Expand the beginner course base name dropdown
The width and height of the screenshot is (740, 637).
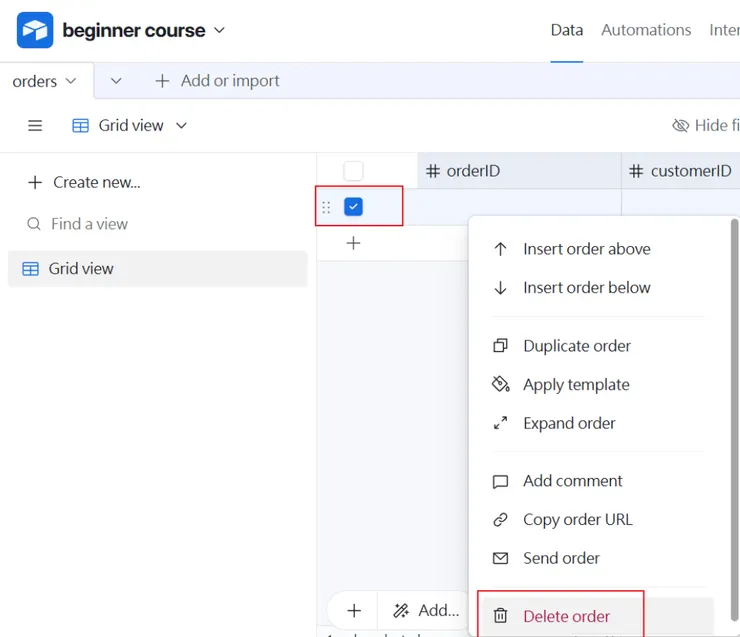coord(220,31)
